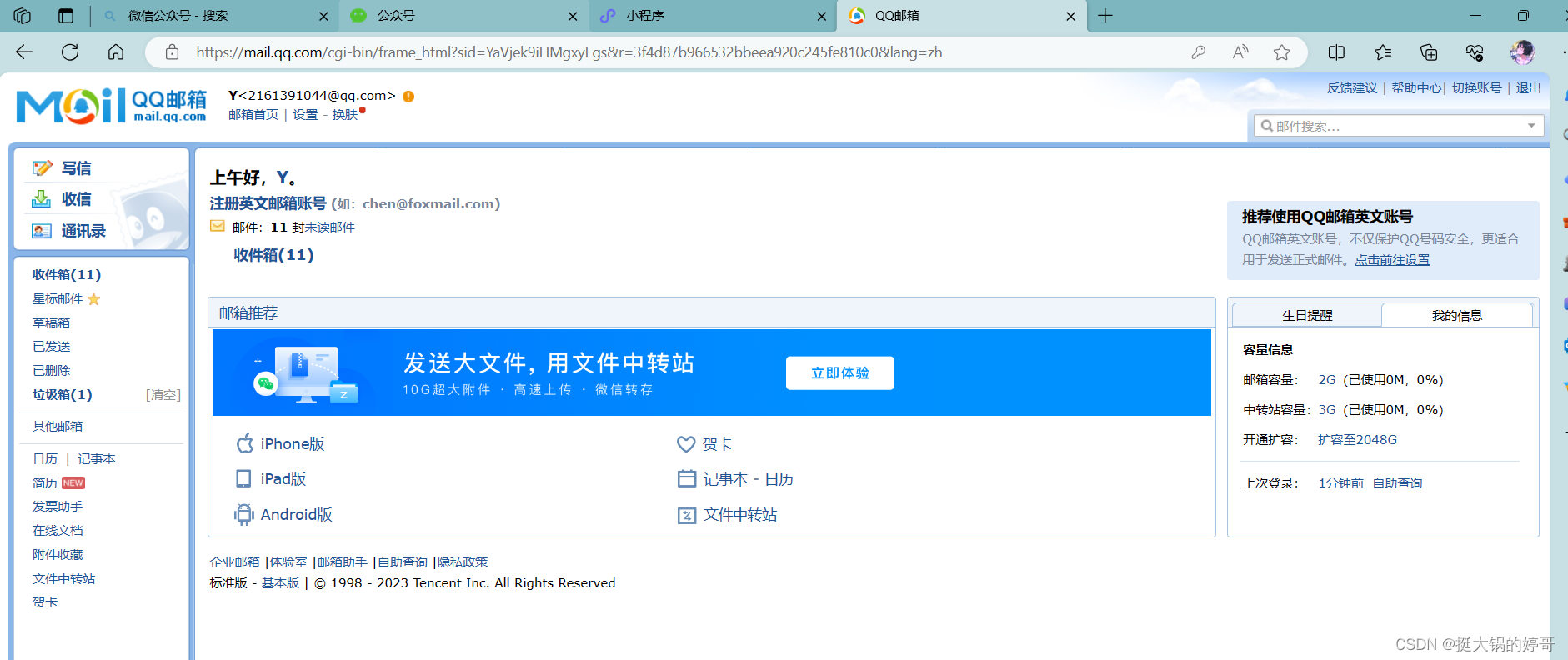Click the yellow starred mail star
This screenshot has width=1568, height=660.
[93, 298]
